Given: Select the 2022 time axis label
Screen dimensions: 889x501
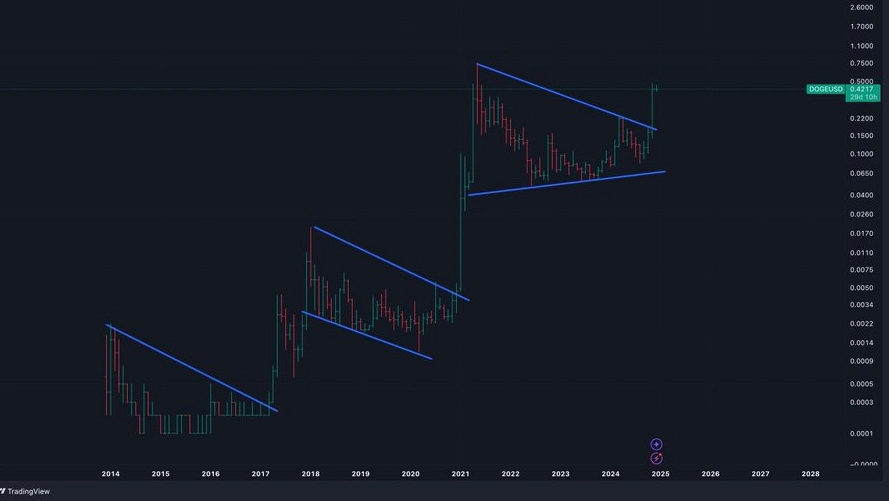Looking at the screenshot, I should tap(510, 474).
